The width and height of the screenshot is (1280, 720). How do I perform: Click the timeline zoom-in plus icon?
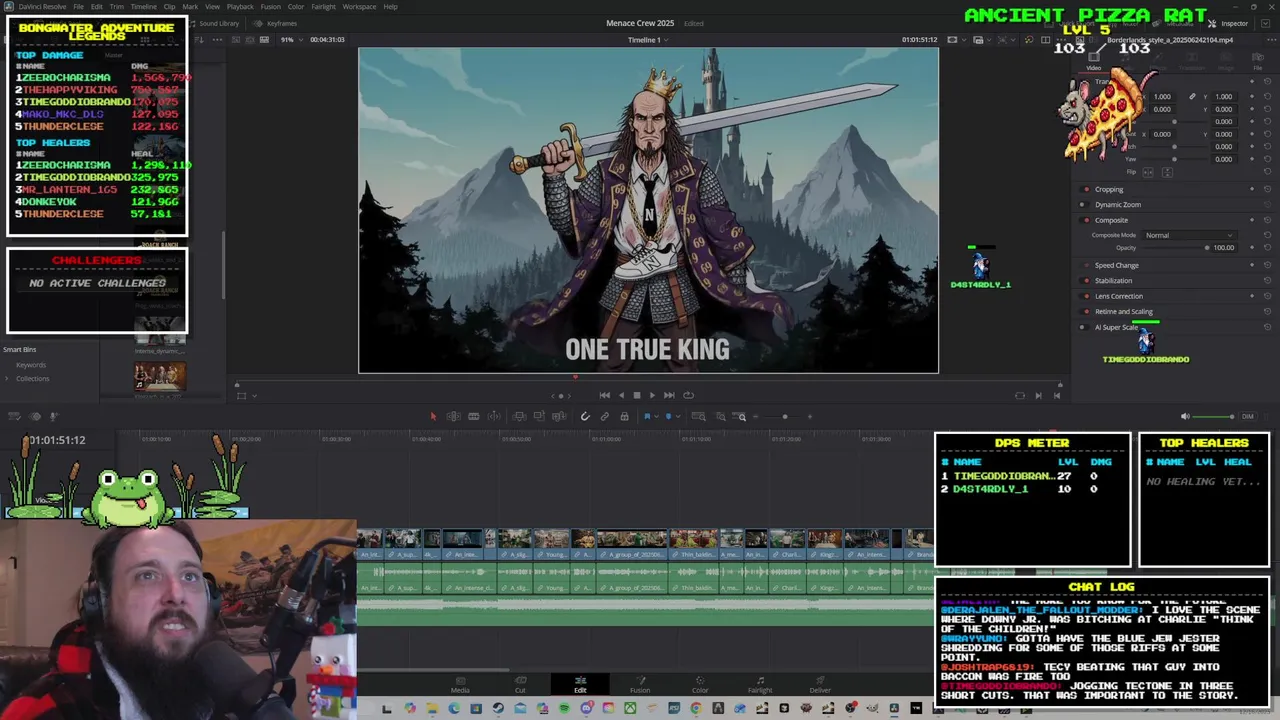coord(809,416)
